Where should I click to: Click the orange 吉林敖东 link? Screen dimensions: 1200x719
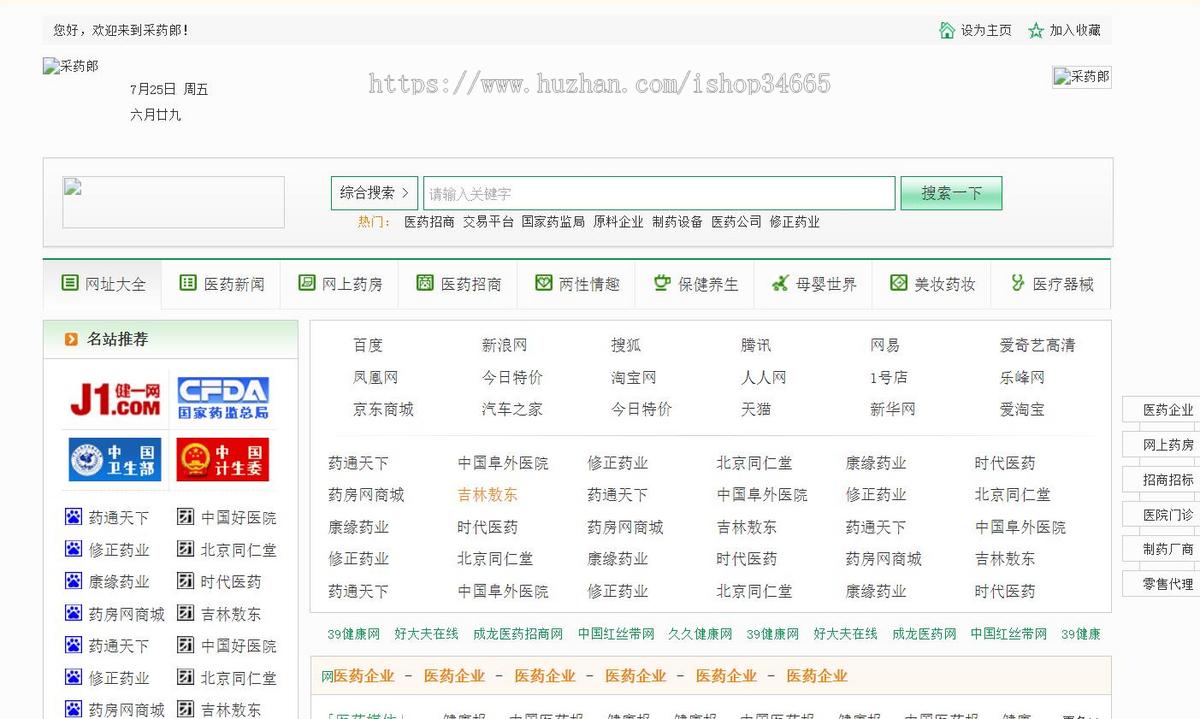pyautogui.click(x=487, y=495)
